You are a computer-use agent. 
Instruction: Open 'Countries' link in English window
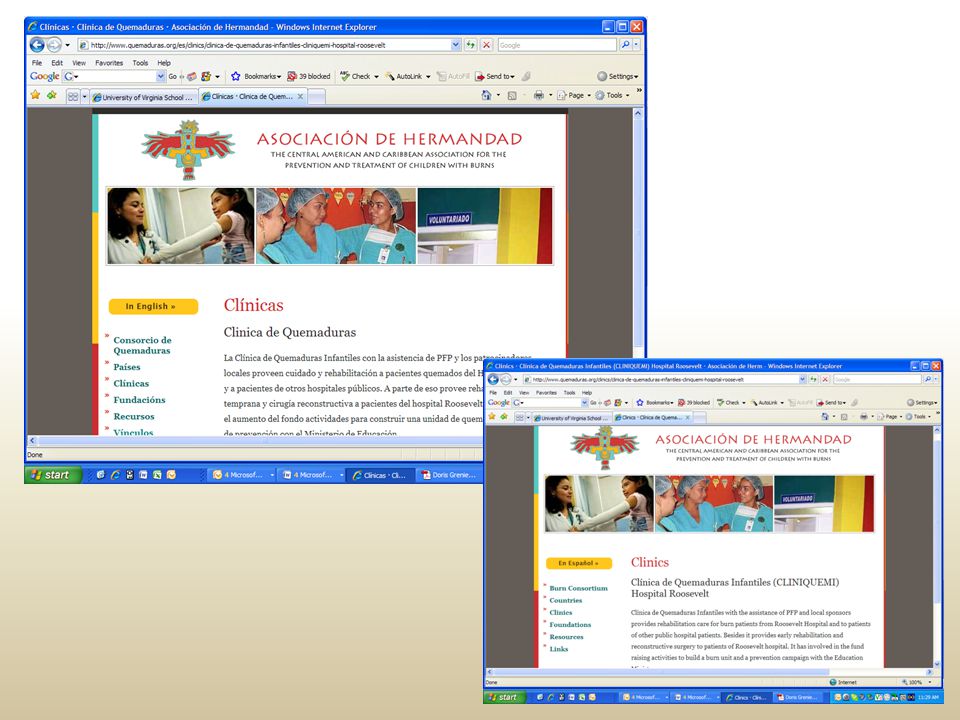point(566,601)
